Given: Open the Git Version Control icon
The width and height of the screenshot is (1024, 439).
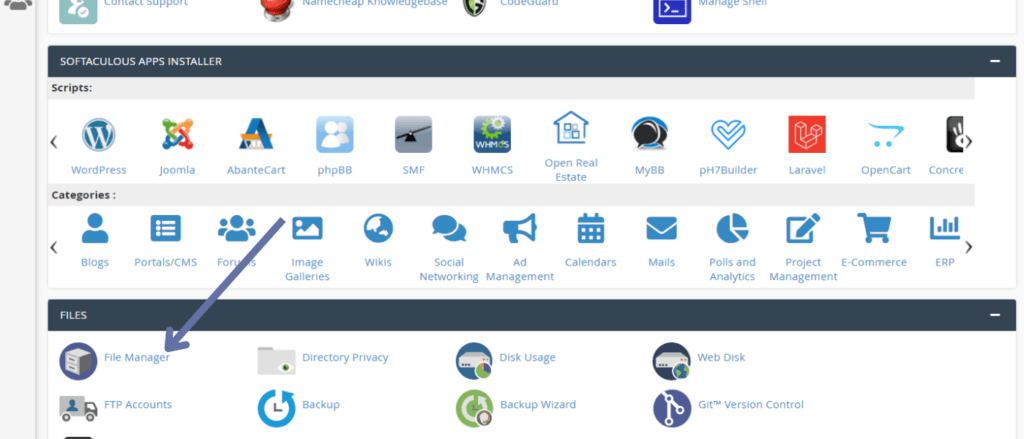Looking at the screenshot, I should coord(672,408).
